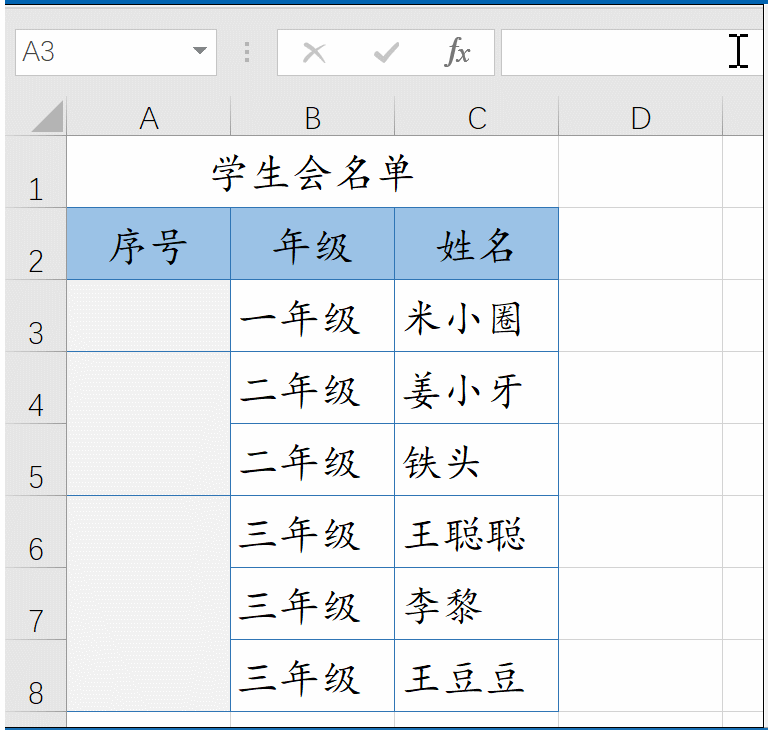Image resolution: width=768 pixels, height=730 pixels.
Task: Select row 7 header
Action: tap(36, 604)
